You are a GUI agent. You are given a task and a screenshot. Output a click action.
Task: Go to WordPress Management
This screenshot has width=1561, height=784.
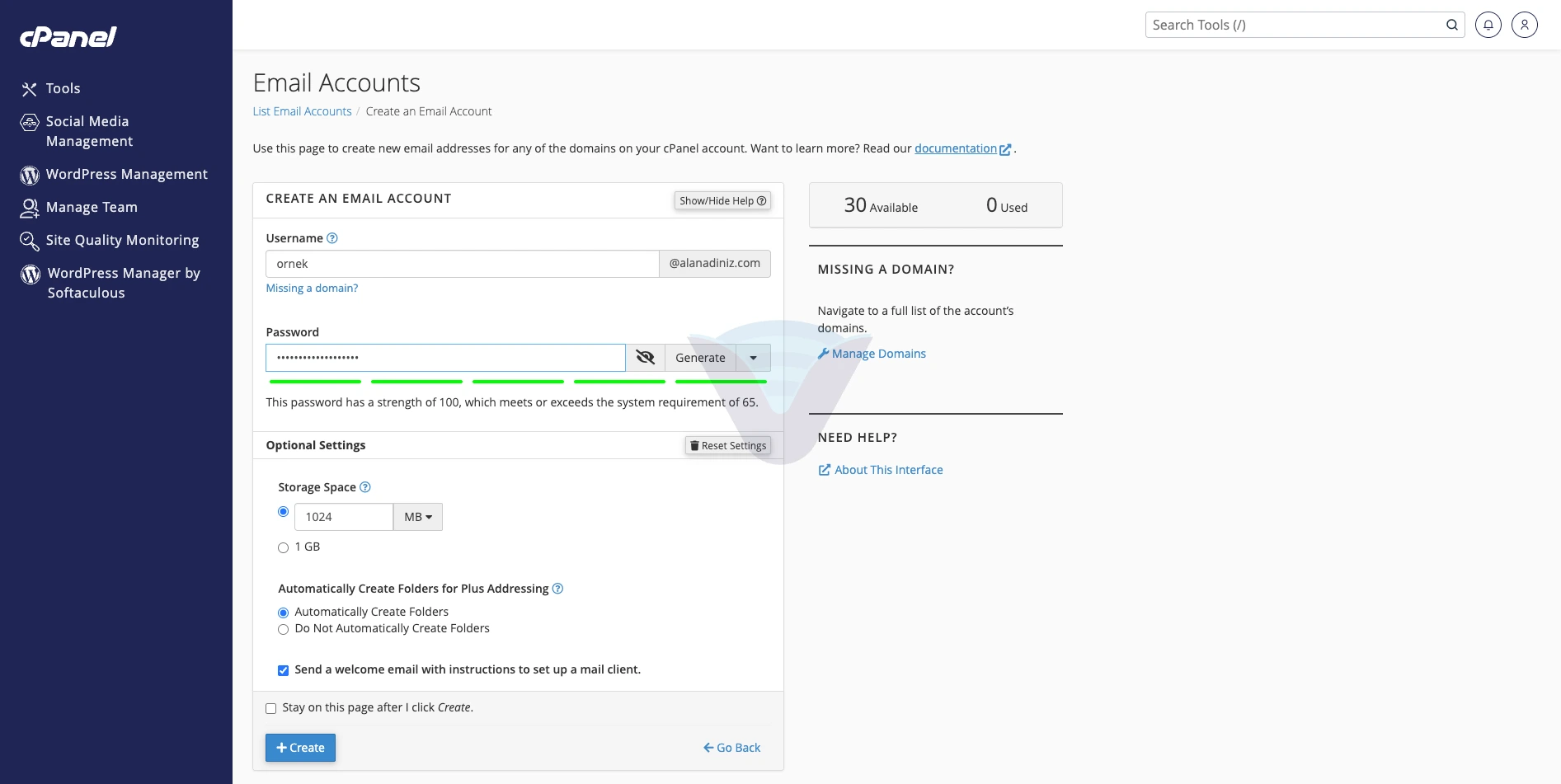(127, 174)
